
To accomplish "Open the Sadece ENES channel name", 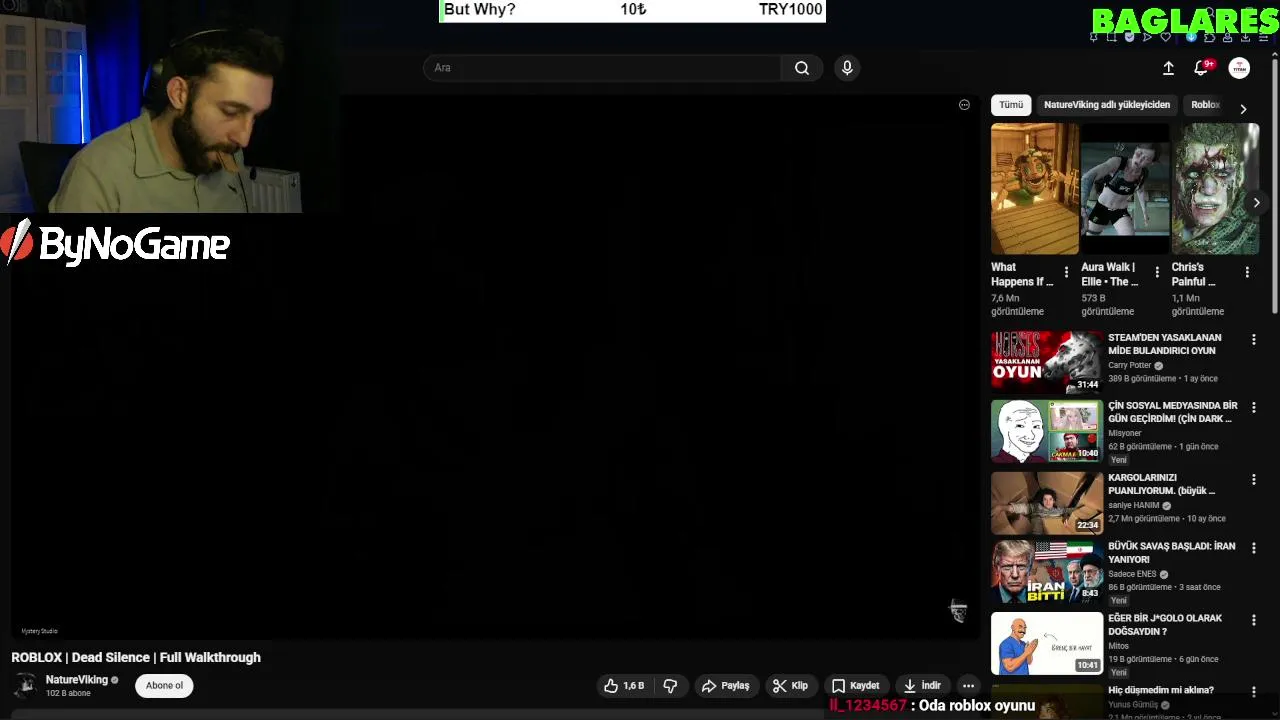I will click(x=1132, y=574).
